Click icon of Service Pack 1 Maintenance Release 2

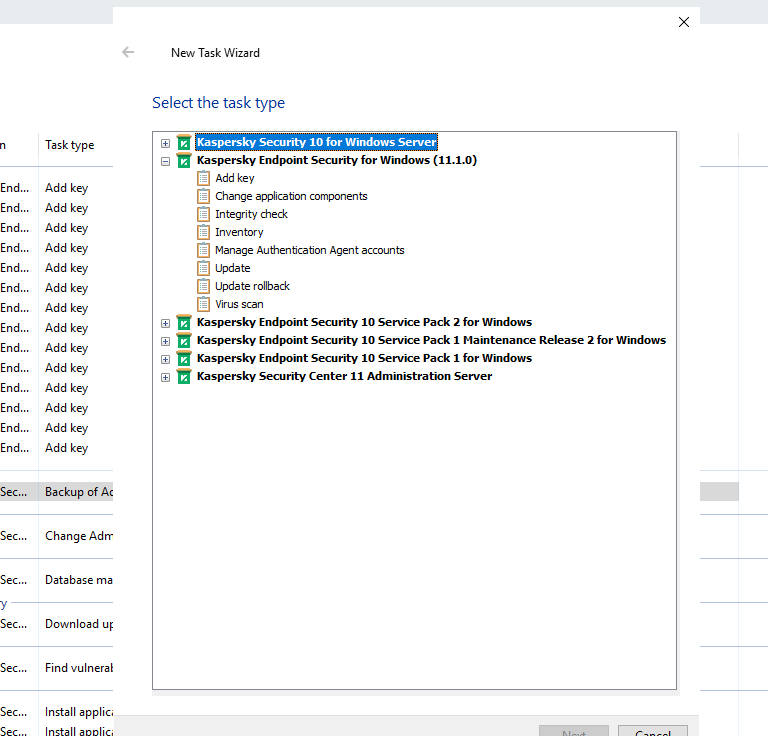[x=184, y=340]
